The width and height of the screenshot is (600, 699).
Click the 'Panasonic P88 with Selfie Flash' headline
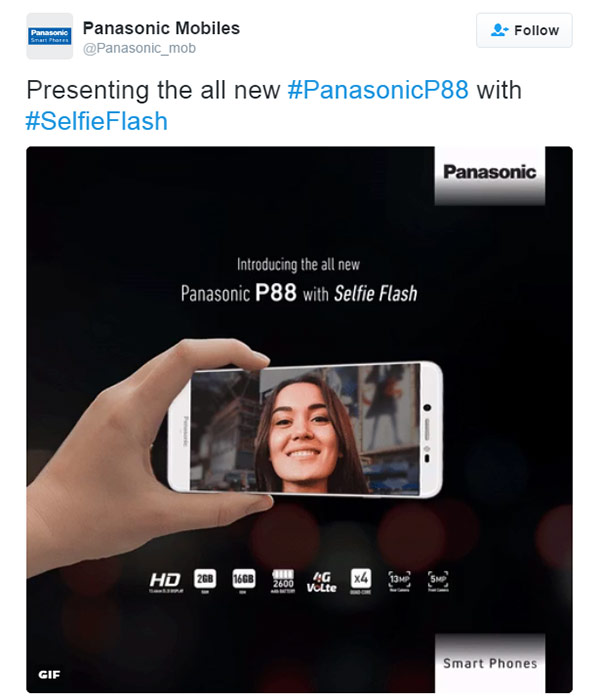pos(299,293)
